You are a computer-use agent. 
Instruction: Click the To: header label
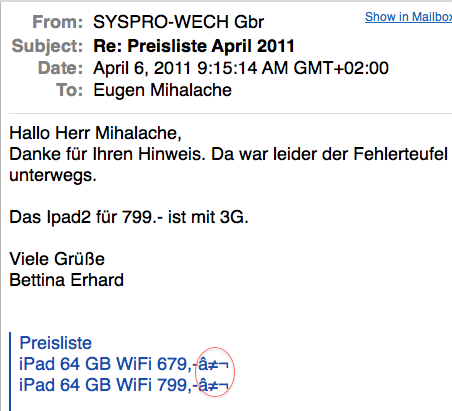69,90
